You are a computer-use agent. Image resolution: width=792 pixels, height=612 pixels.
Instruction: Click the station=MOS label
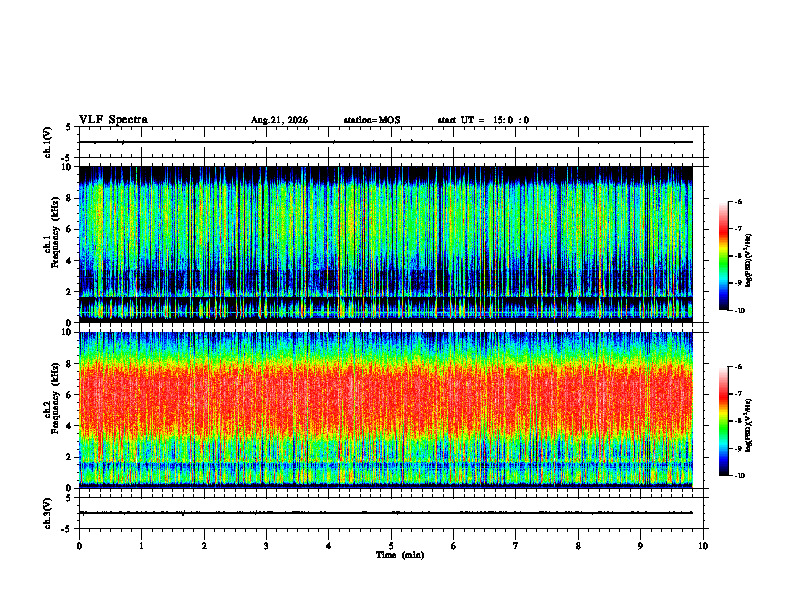[372, 120]
